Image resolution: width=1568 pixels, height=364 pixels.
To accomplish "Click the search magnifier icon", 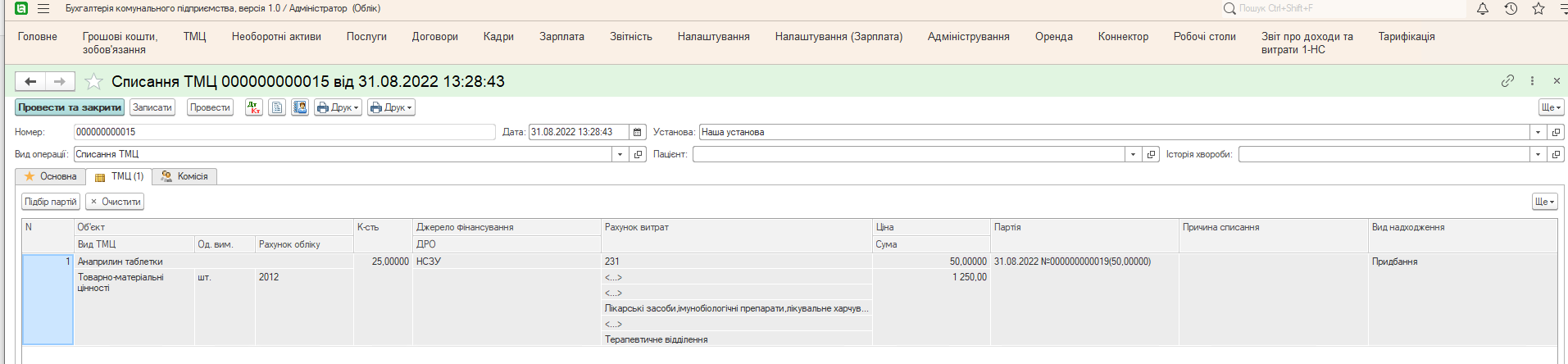I will [1229, 8].
